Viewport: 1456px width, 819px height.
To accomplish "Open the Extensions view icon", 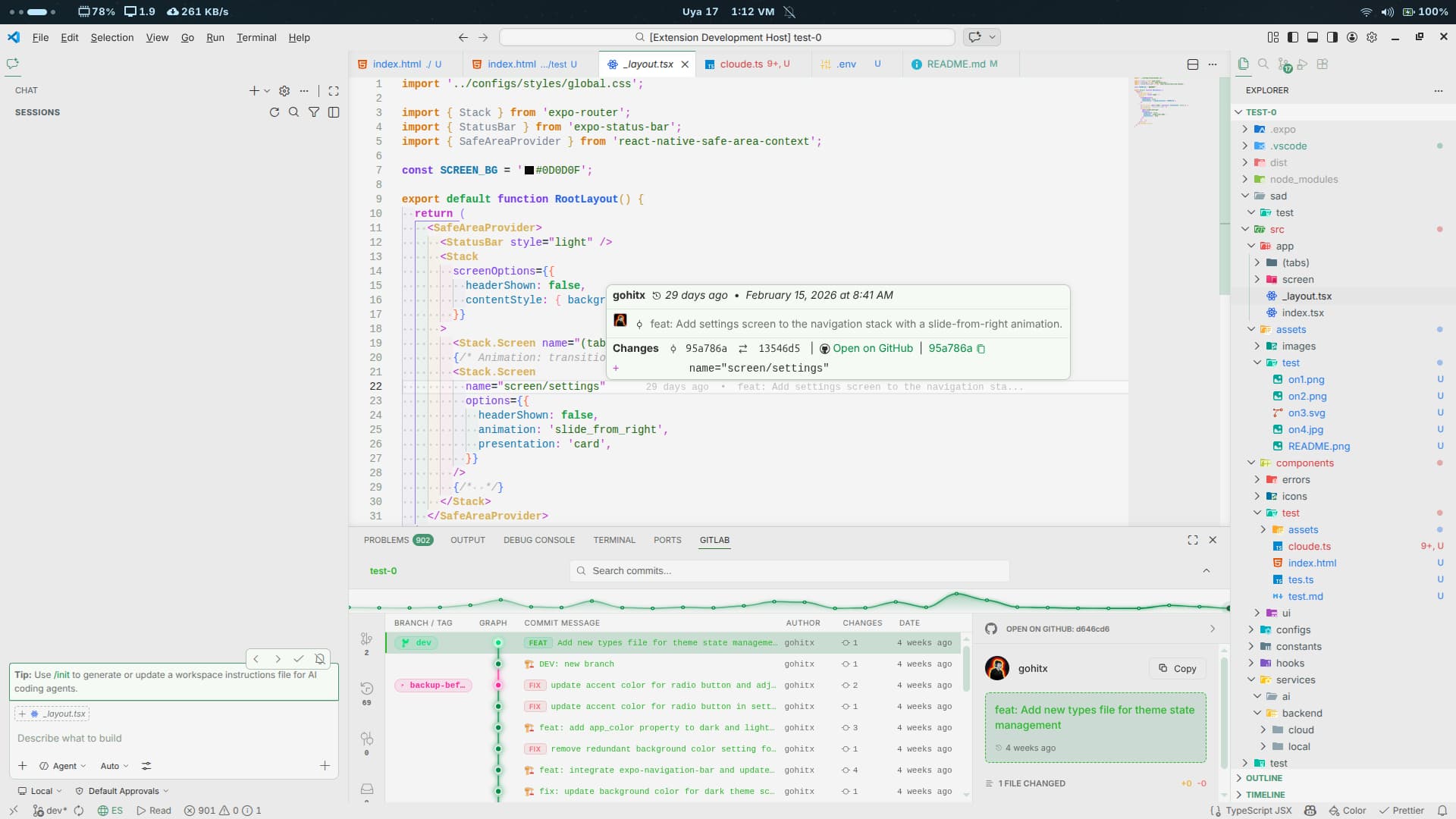I will (x=1323, y=64).
